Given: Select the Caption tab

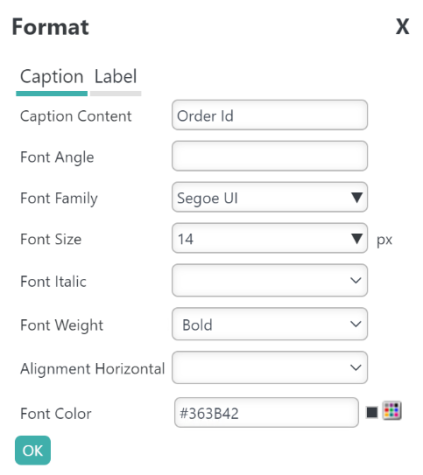Looking at the screenshot, I should [52, 77].
